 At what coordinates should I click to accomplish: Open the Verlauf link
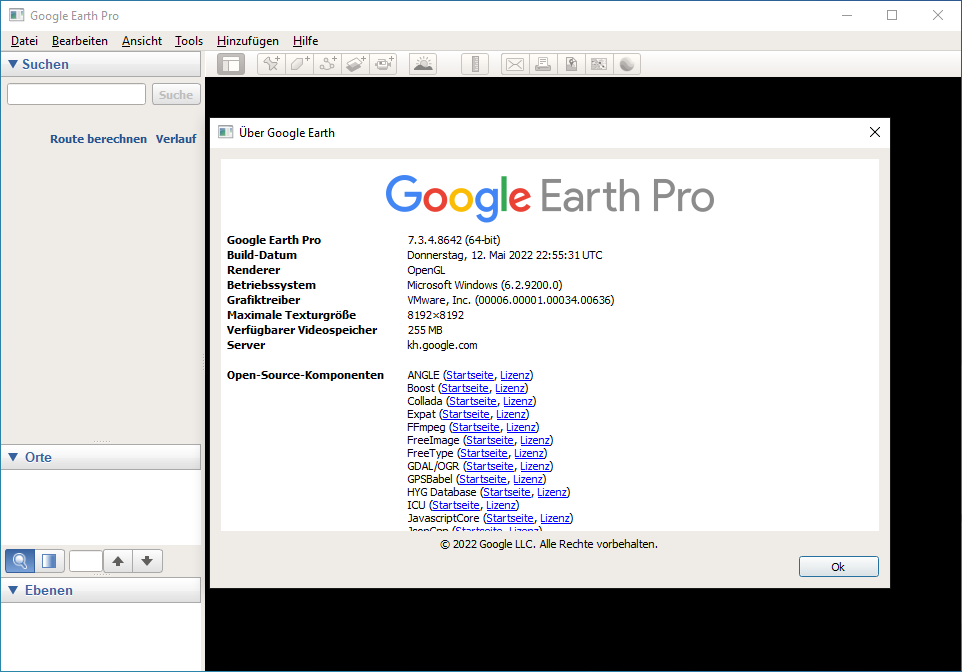click(176, 139)
